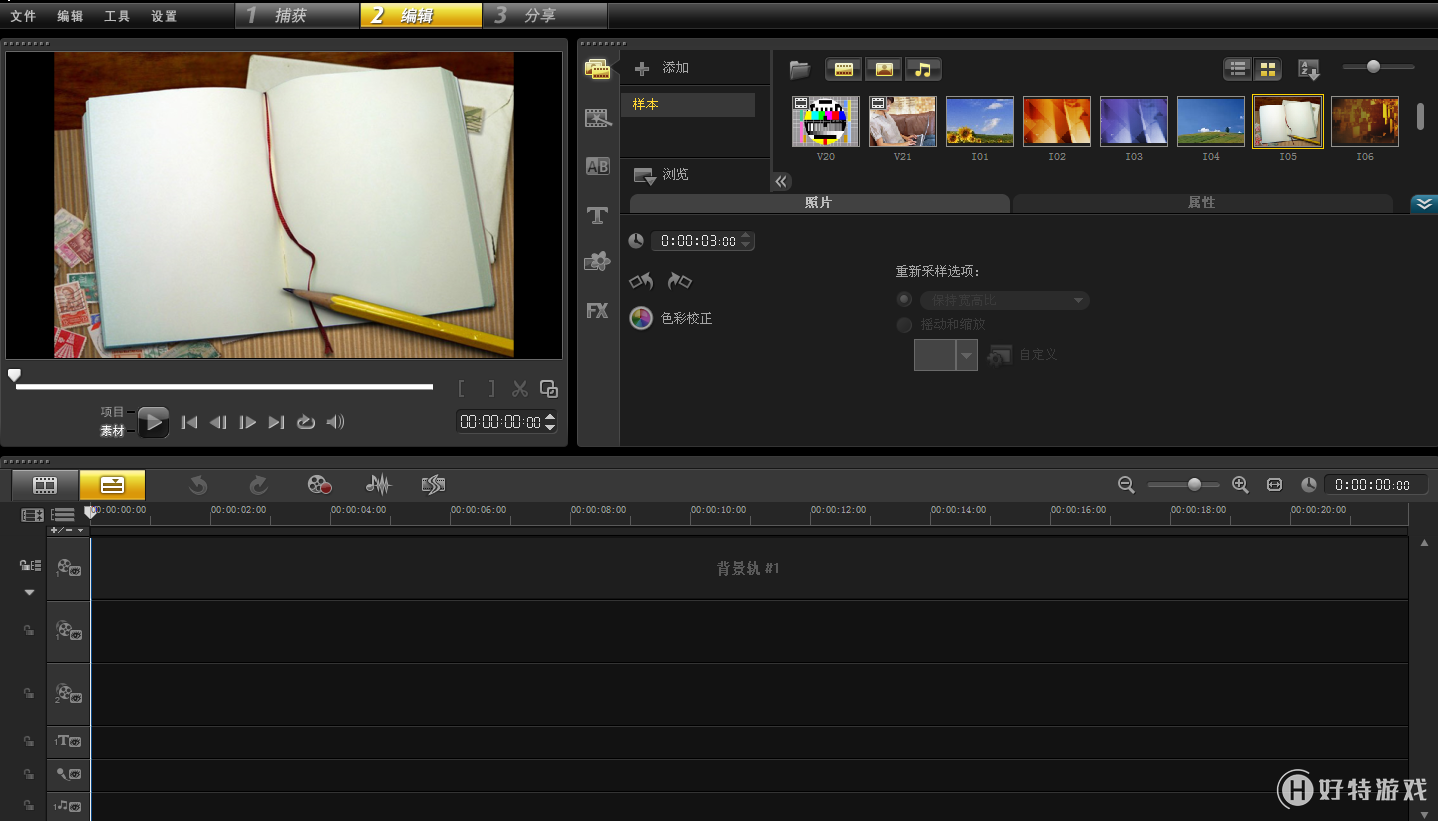The height and width of the screenshot is (821, 1438).
Task: Adjust the photo duration spinner arrows
Action: tap(747, 241)
